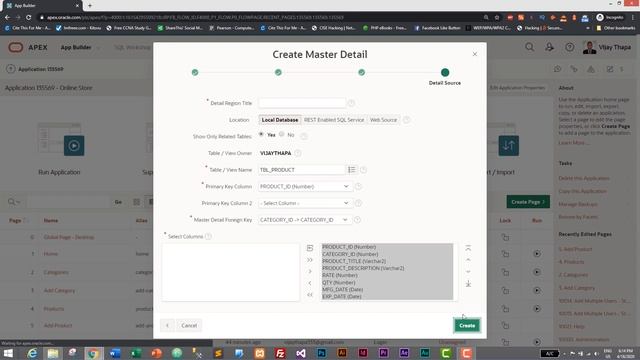Image resolution: width=640 pixels, height=360 pixels.
Task: Click the APEX logo
Action: point(28,47)
